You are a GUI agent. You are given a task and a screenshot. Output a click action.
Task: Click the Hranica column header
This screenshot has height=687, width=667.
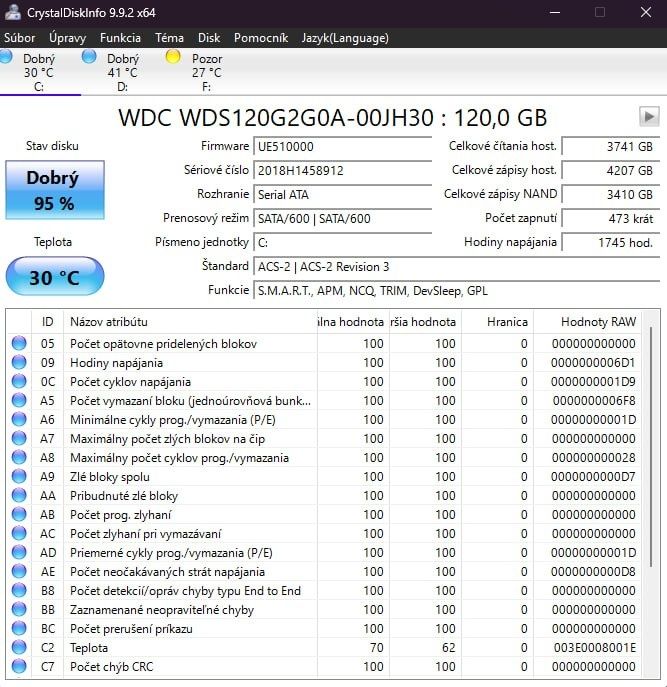click(497, 322)
